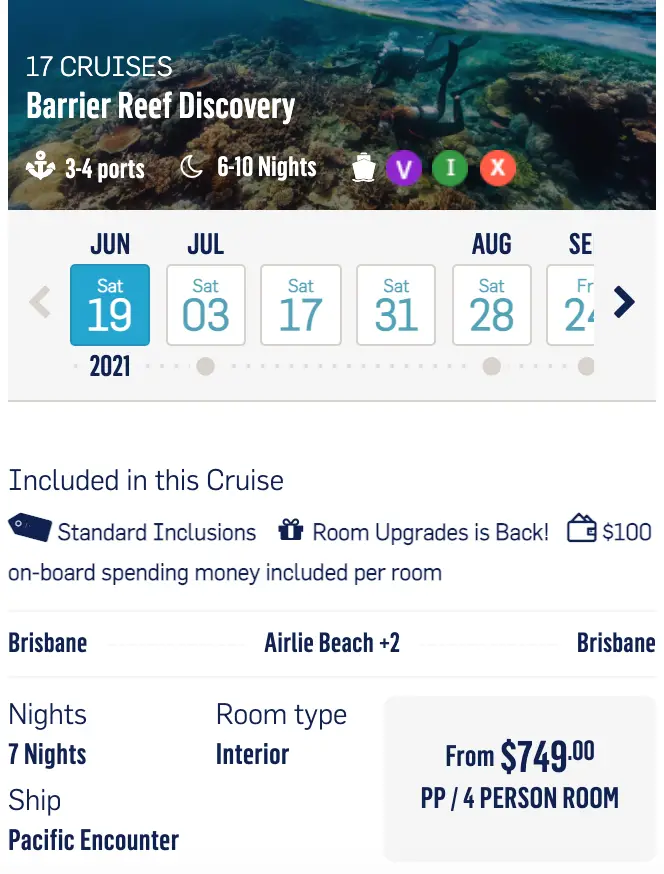Select the Sat 28 August departure date
Viewport: 664px width, 874px height.
pyautogui.click(x=492, y=305)
